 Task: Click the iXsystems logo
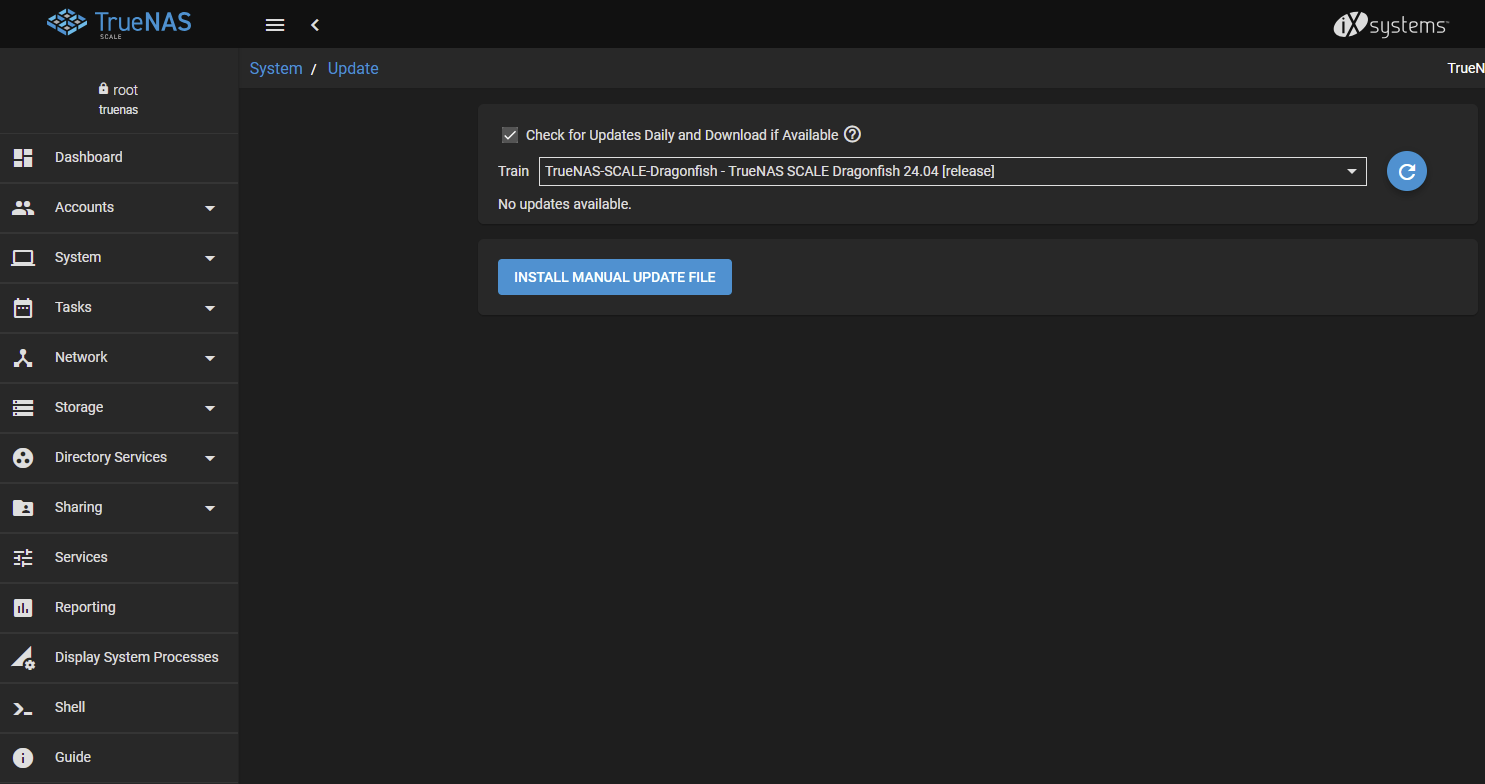point(1391,25)
